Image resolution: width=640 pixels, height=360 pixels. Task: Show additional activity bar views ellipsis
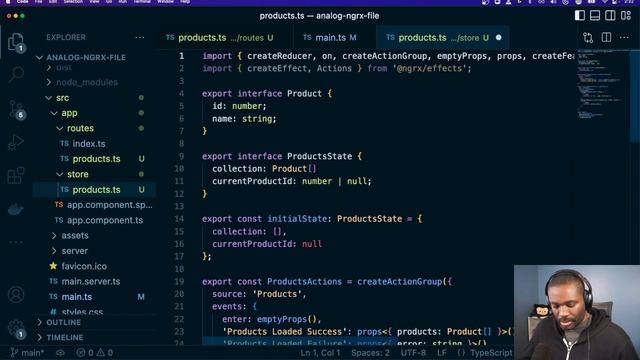[16, 242]
